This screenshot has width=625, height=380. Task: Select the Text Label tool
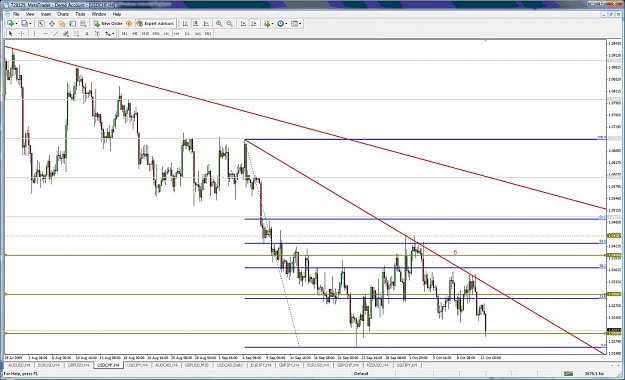point(97,33)
